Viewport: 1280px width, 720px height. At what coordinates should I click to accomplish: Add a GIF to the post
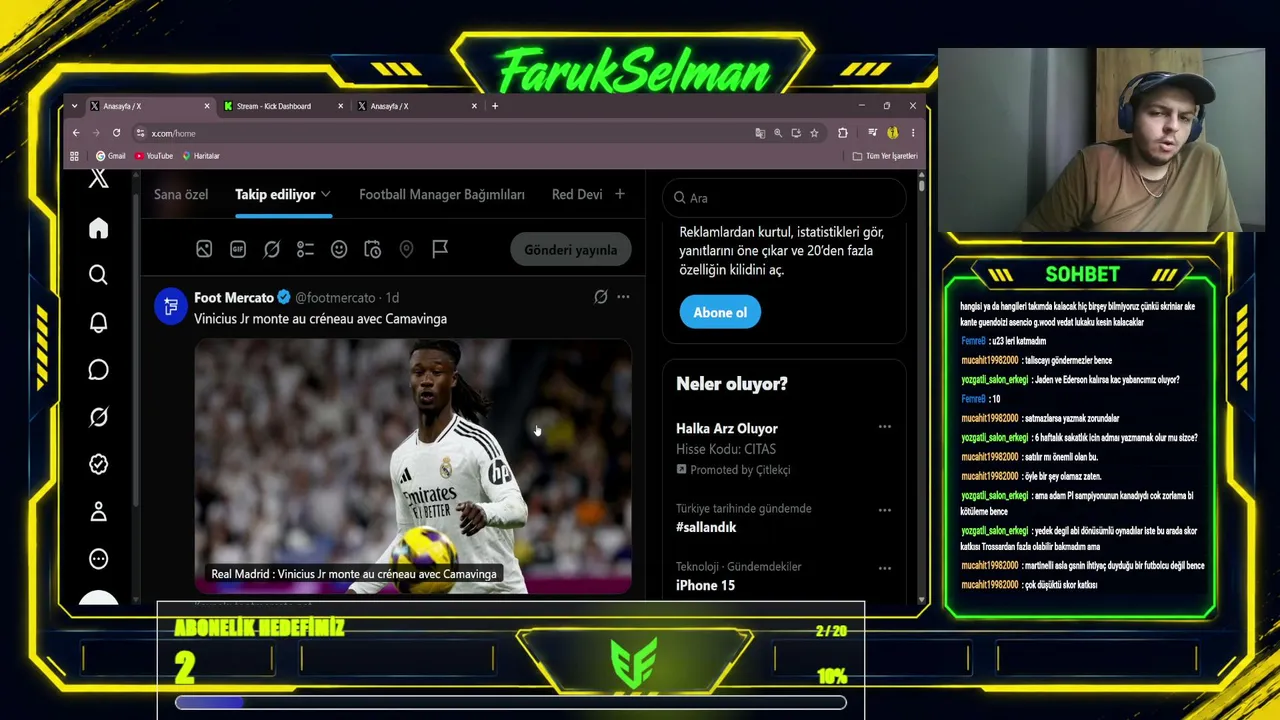(238, 249)
